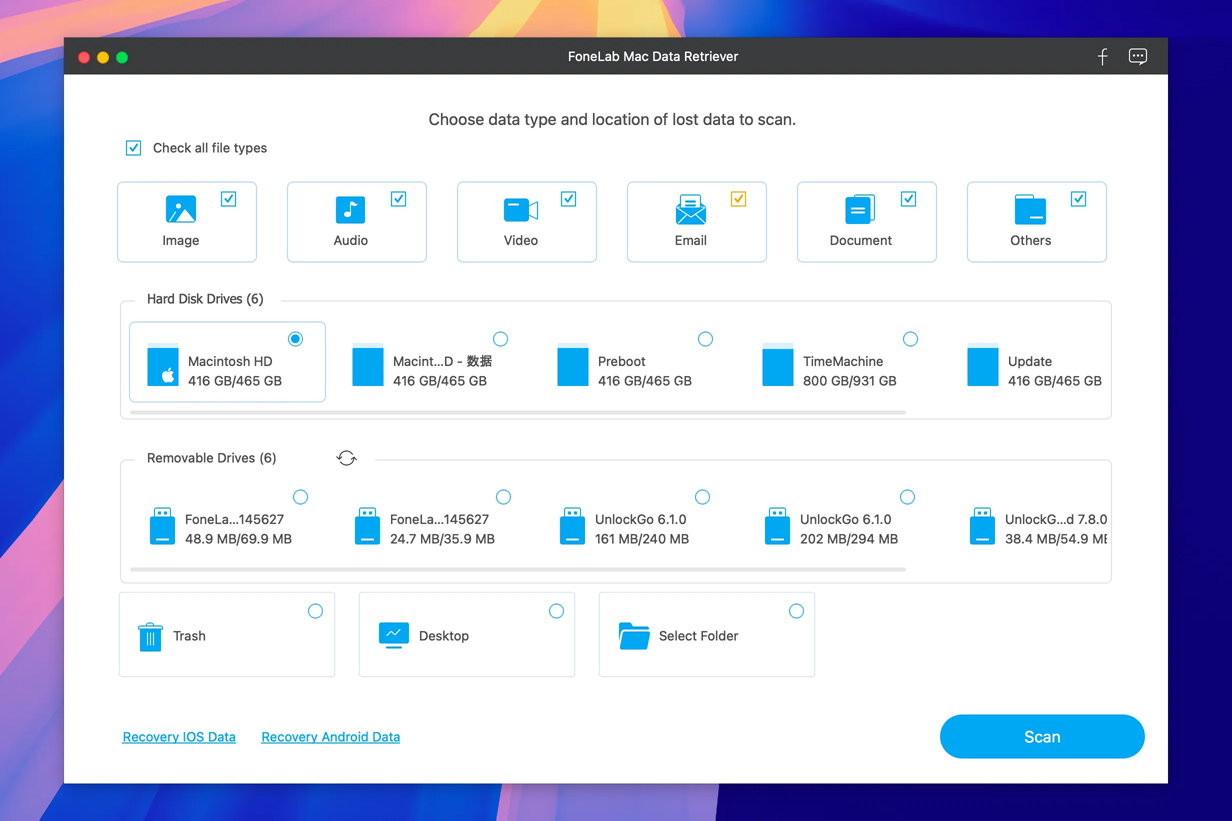Image resolution: width=1232 pixels, height=821 pixels.
Task: Click the UnlockG...d 7.8.0 USB icon
Action: coord(983,526)
